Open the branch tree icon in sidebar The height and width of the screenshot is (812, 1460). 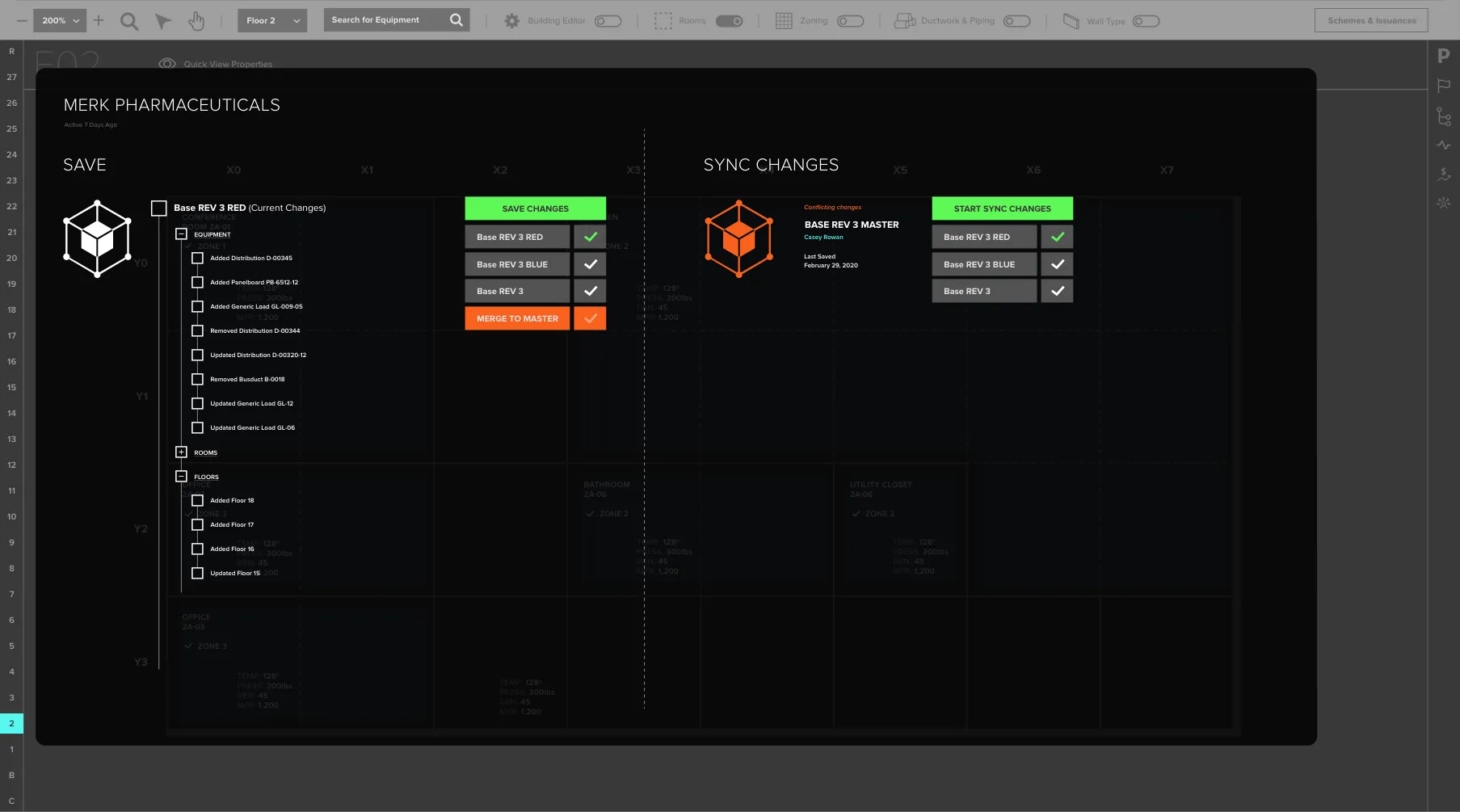click(x=1444, y=116)
